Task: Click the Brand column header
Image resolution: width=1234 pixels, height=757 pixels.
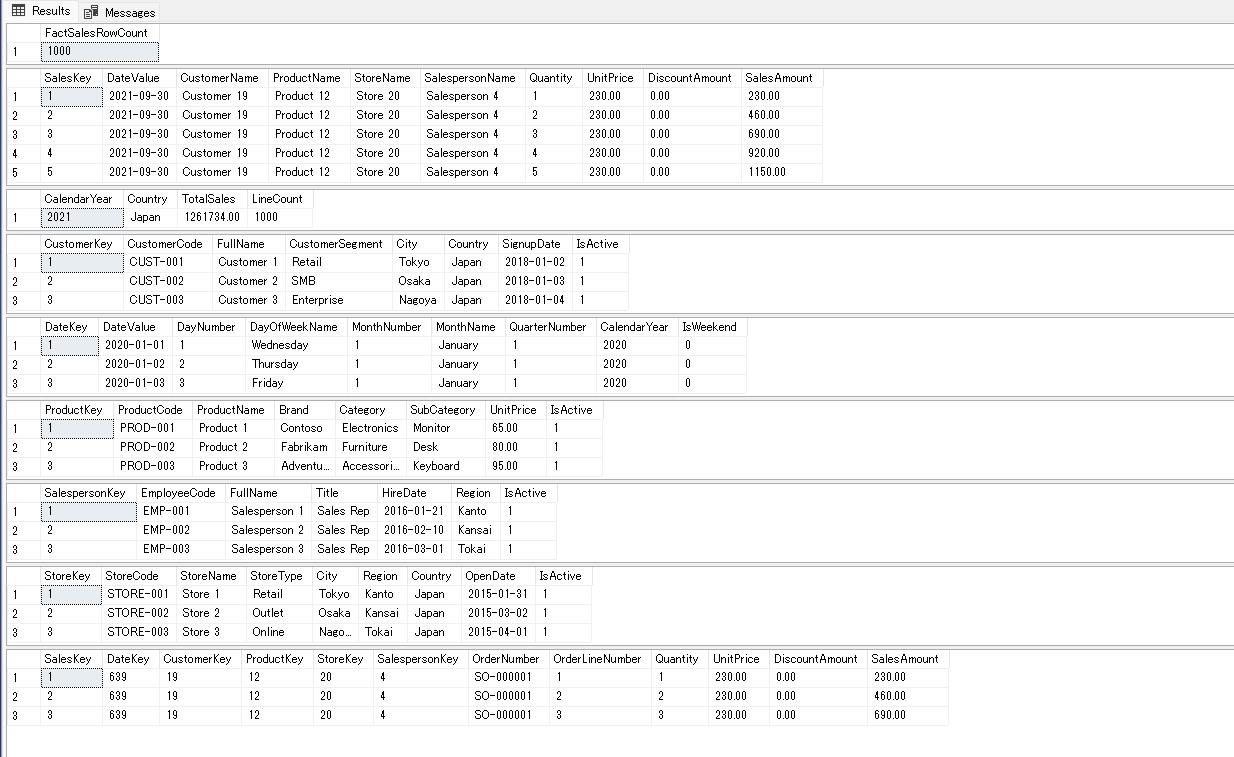Action: [305, 410]
